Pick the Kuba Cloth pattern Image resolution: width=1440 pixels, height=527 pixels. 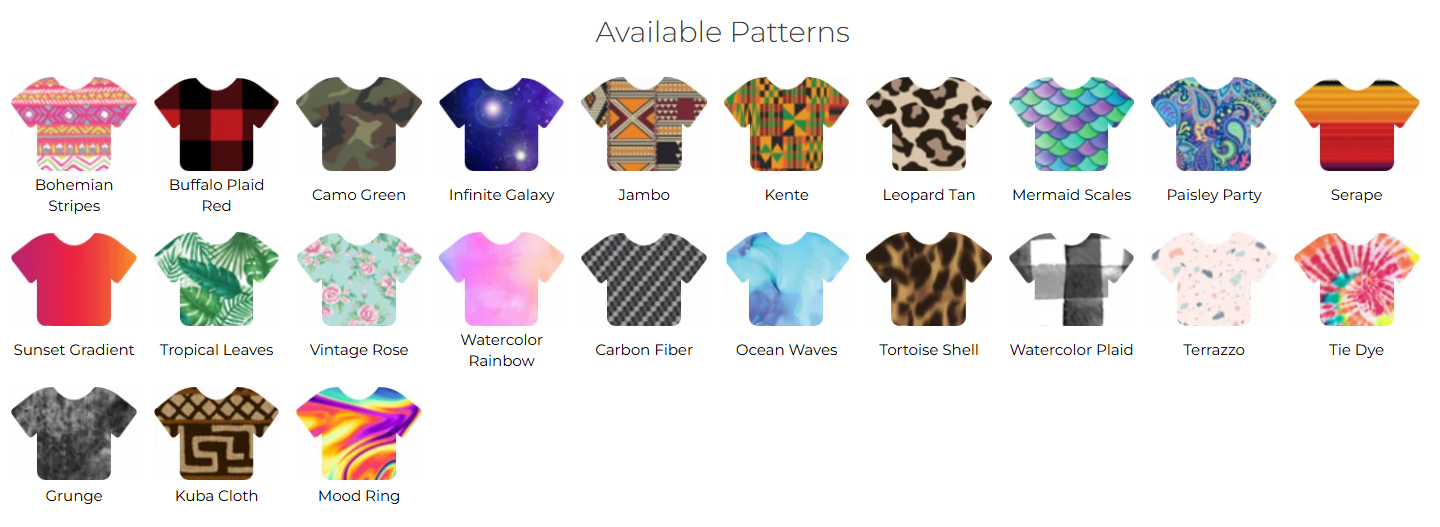[x=216, y=434]
